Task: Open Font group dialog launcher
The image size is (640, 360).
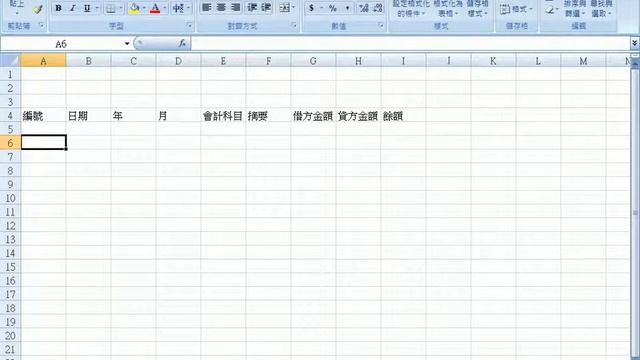Action: (189, 25)
